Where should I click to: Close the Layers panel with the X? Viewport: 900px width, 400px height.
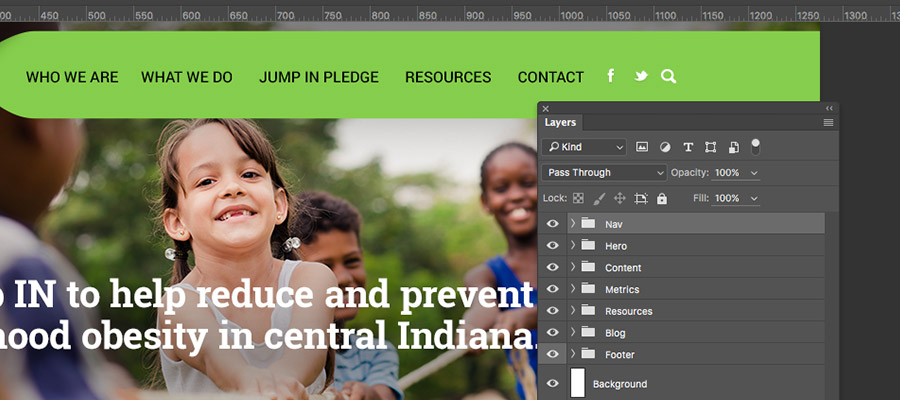tap(545, 108)
